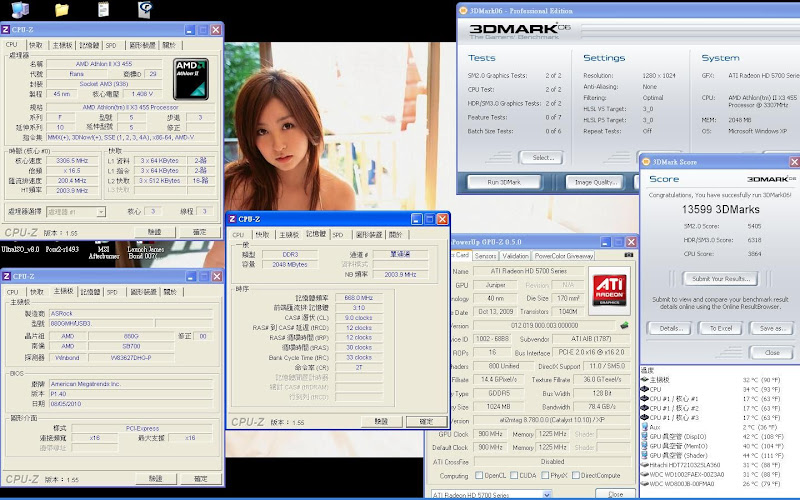This screenshot has width=800, height=500.
Task: Click the To Excel button
Action: pos(721,328)
